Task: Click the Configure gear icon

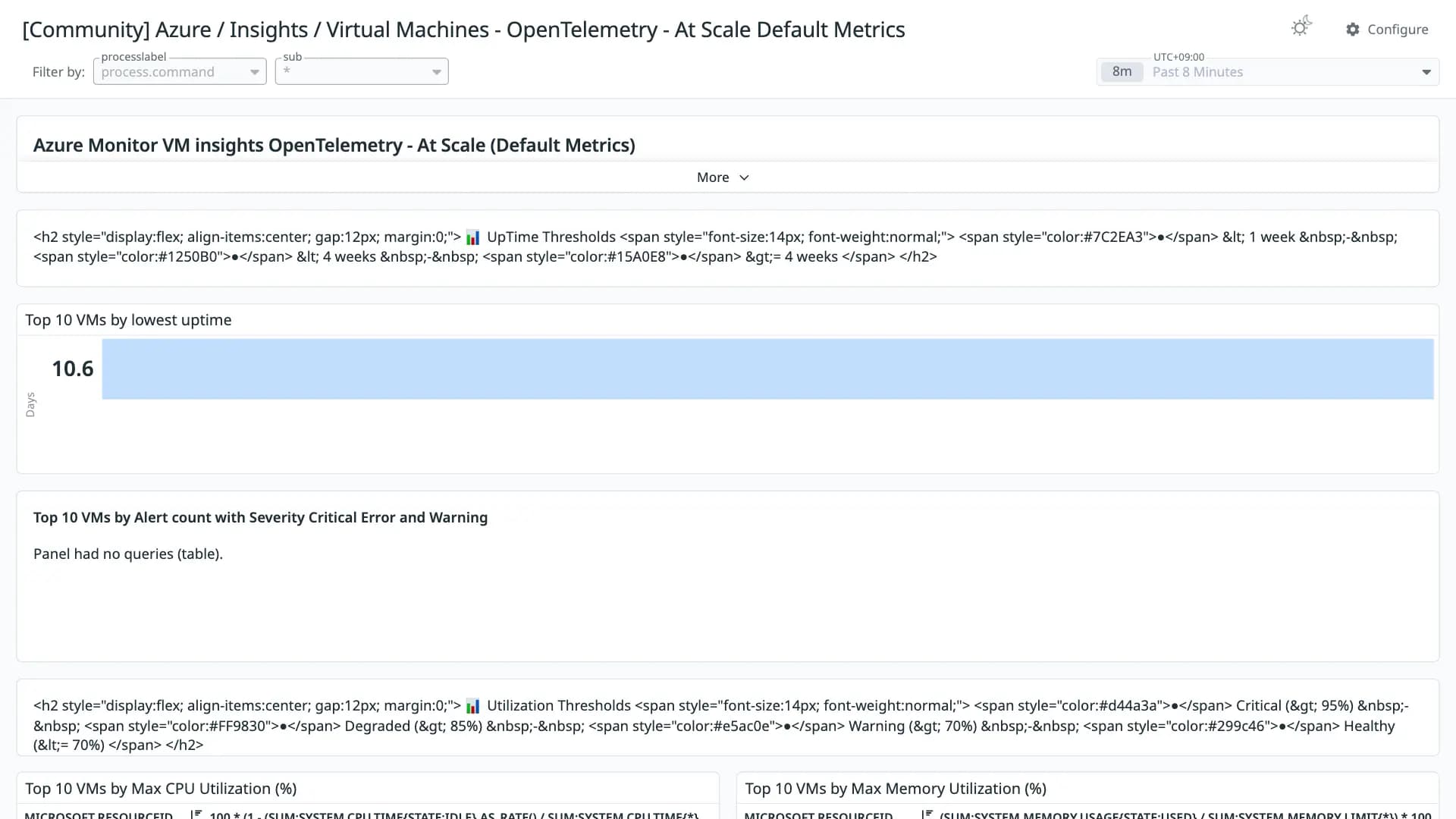Action: tap(1353, 30)
